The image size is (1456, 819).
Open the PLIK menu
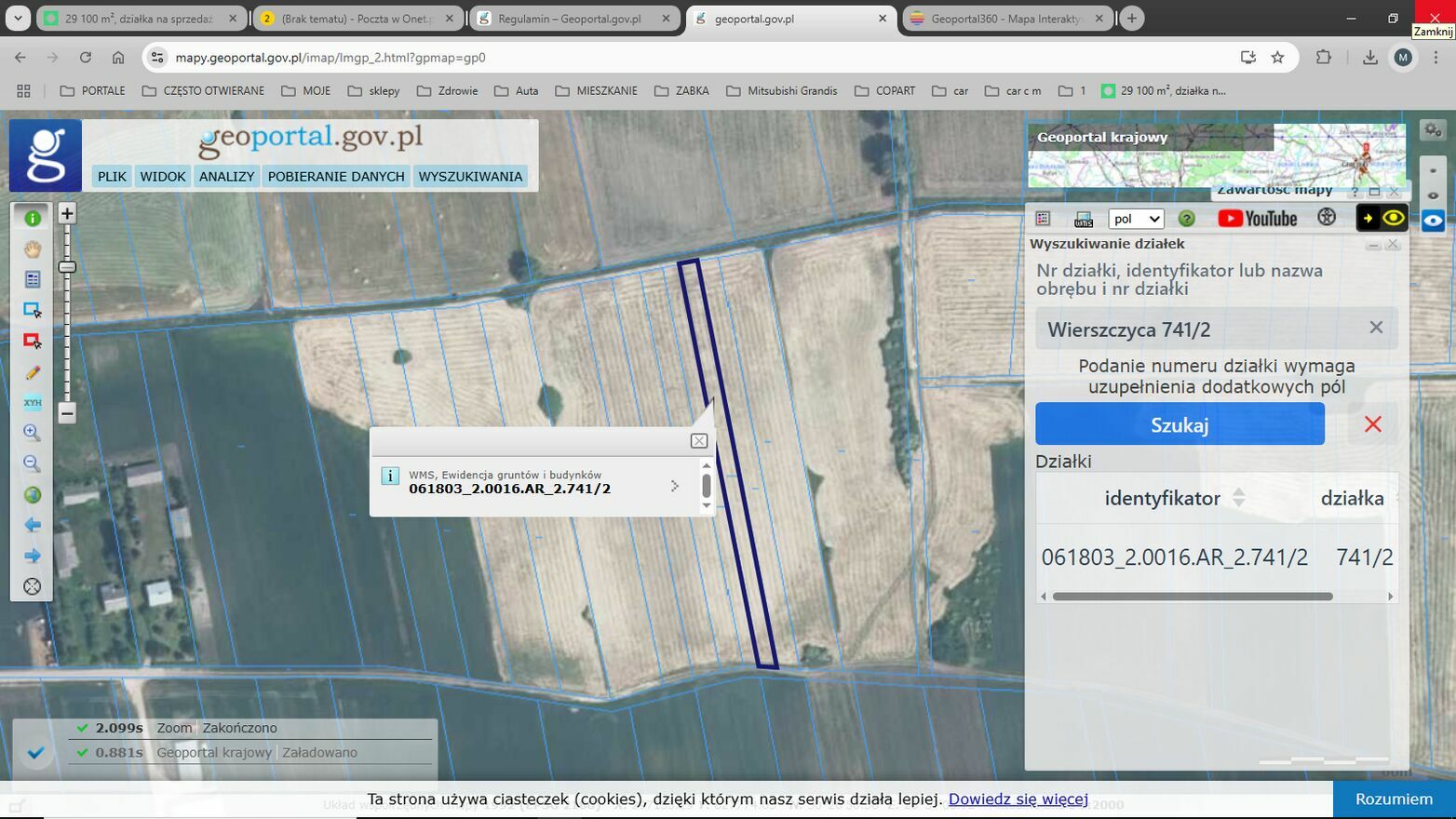point(112,177)
